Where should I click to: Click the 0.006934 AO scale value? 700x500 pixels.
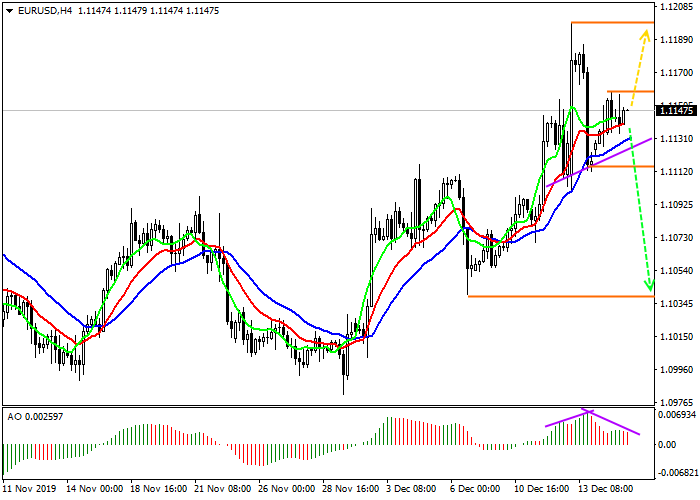678,414
